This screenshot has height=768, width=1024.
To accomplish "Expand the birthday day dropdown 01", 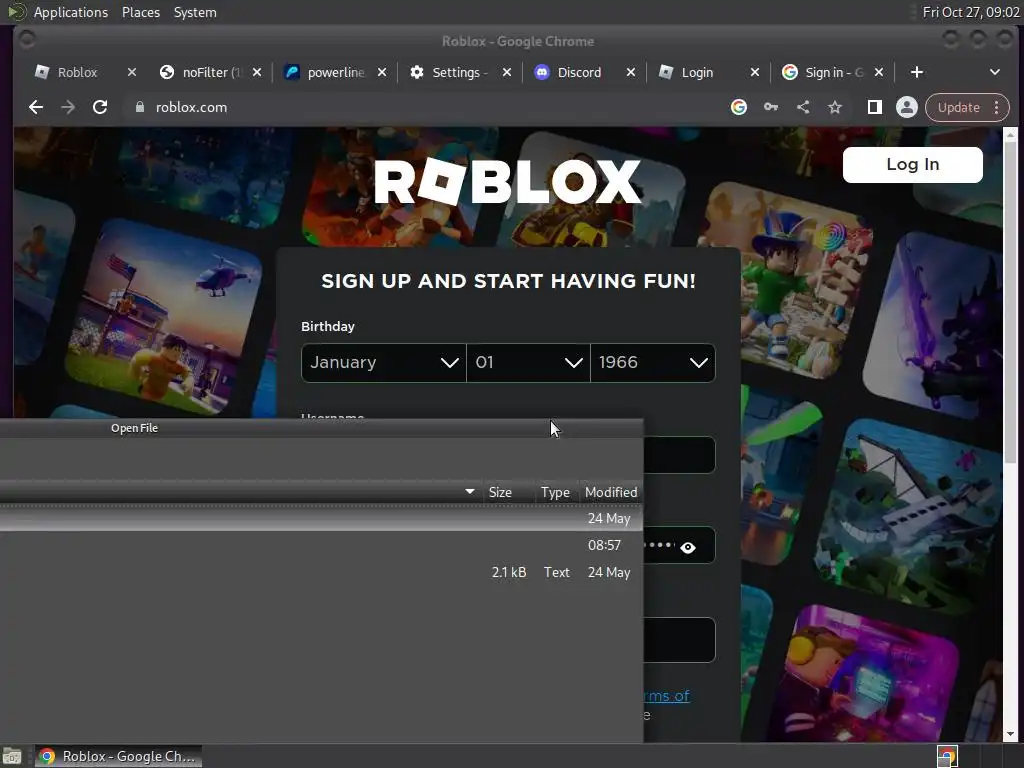I will (x=528, y=362).
